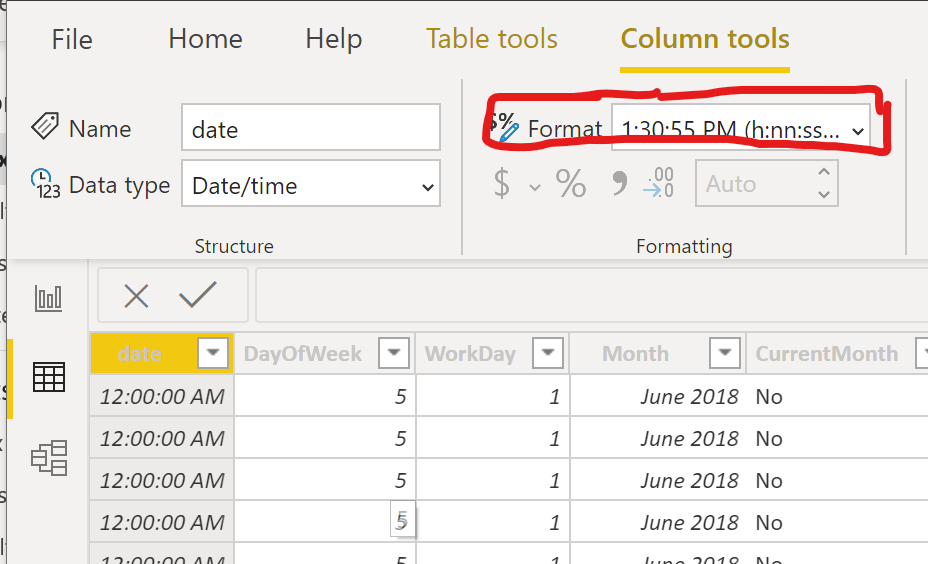The height and width of the screenshot is (564, 928).
Task: Open the Home ribbon tab
Action: point(205,39)
